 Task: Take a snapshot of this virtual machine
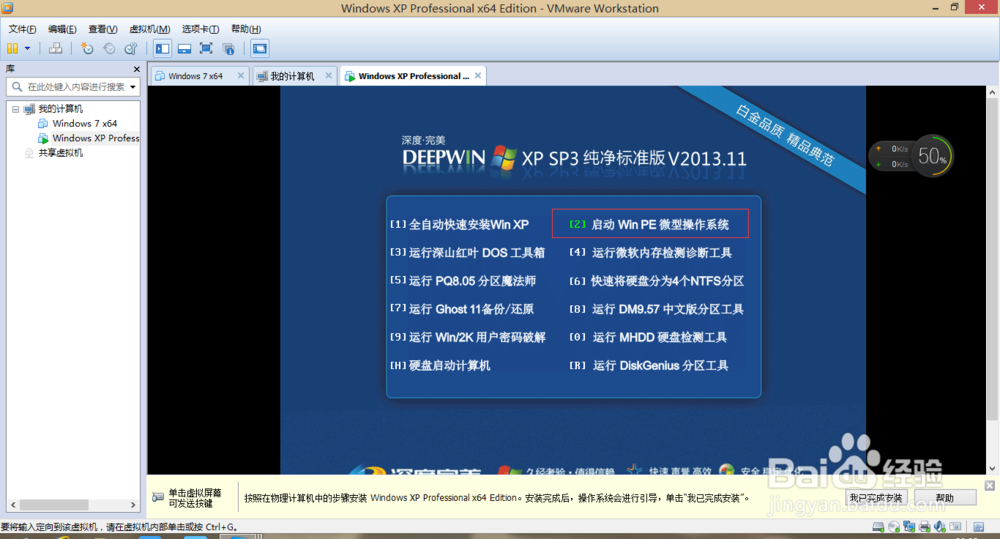click(x=87, y=48)
